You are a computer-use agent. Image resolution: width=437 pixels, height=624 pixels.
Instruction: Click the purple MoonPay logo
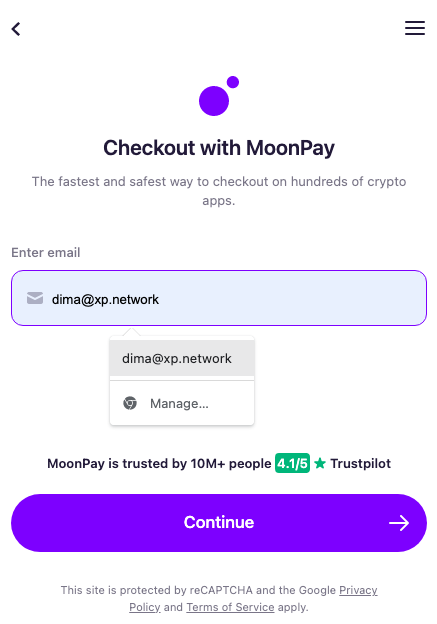coord(218,96)
